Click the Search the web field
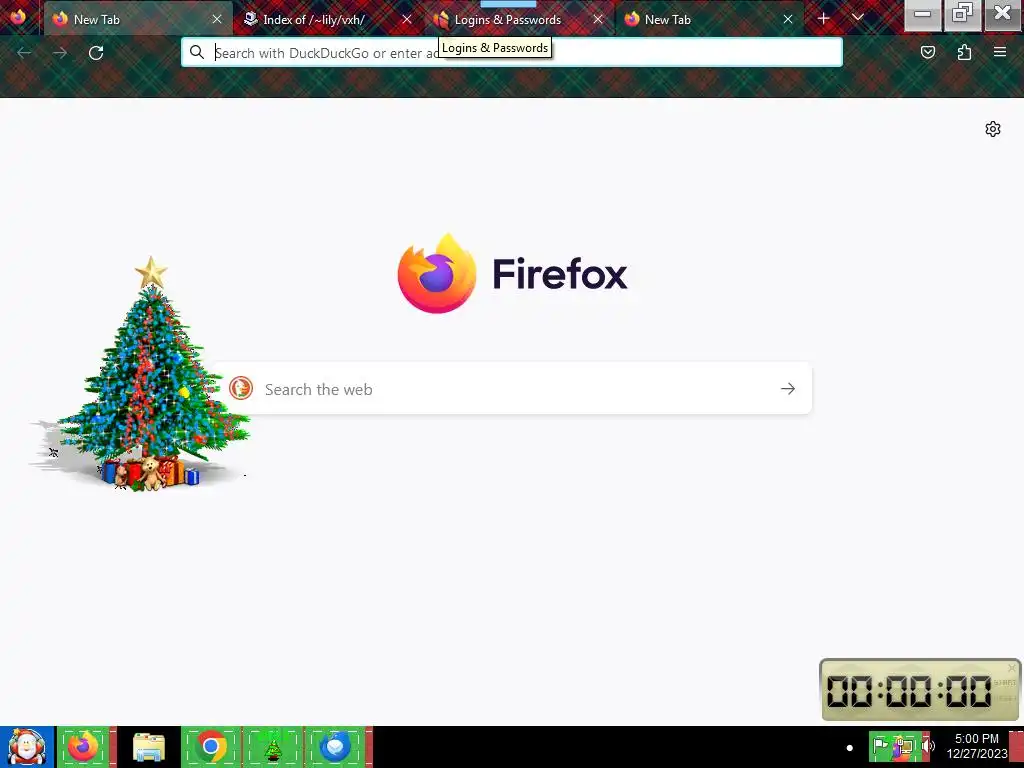 point(511,389)
